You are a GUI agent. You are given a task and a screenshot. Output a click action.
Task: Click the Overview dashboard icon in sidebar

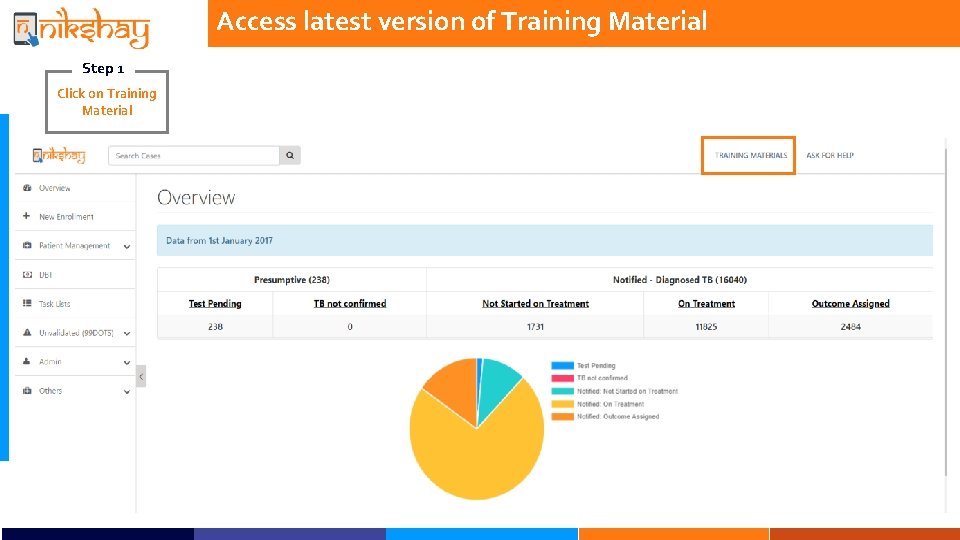pyautogui.click(x=27, y=188)
